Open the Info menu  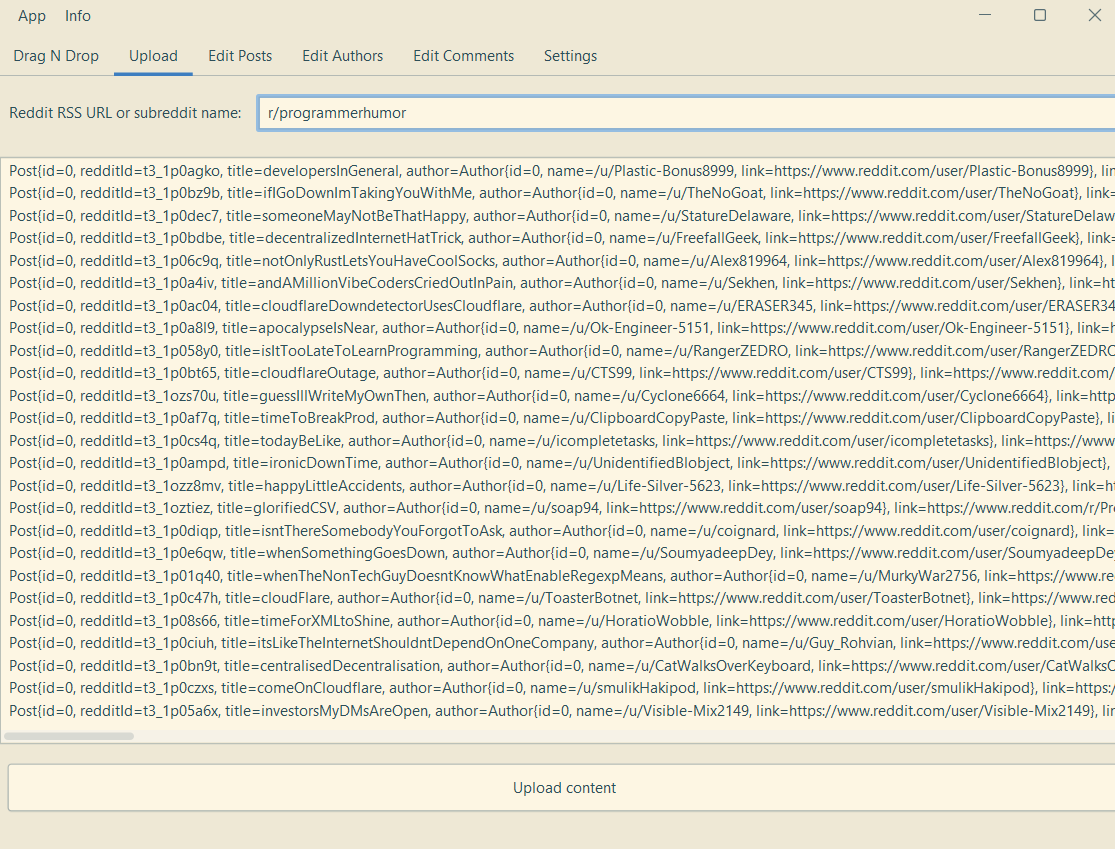pyautogui.click(x=78, y=16)
